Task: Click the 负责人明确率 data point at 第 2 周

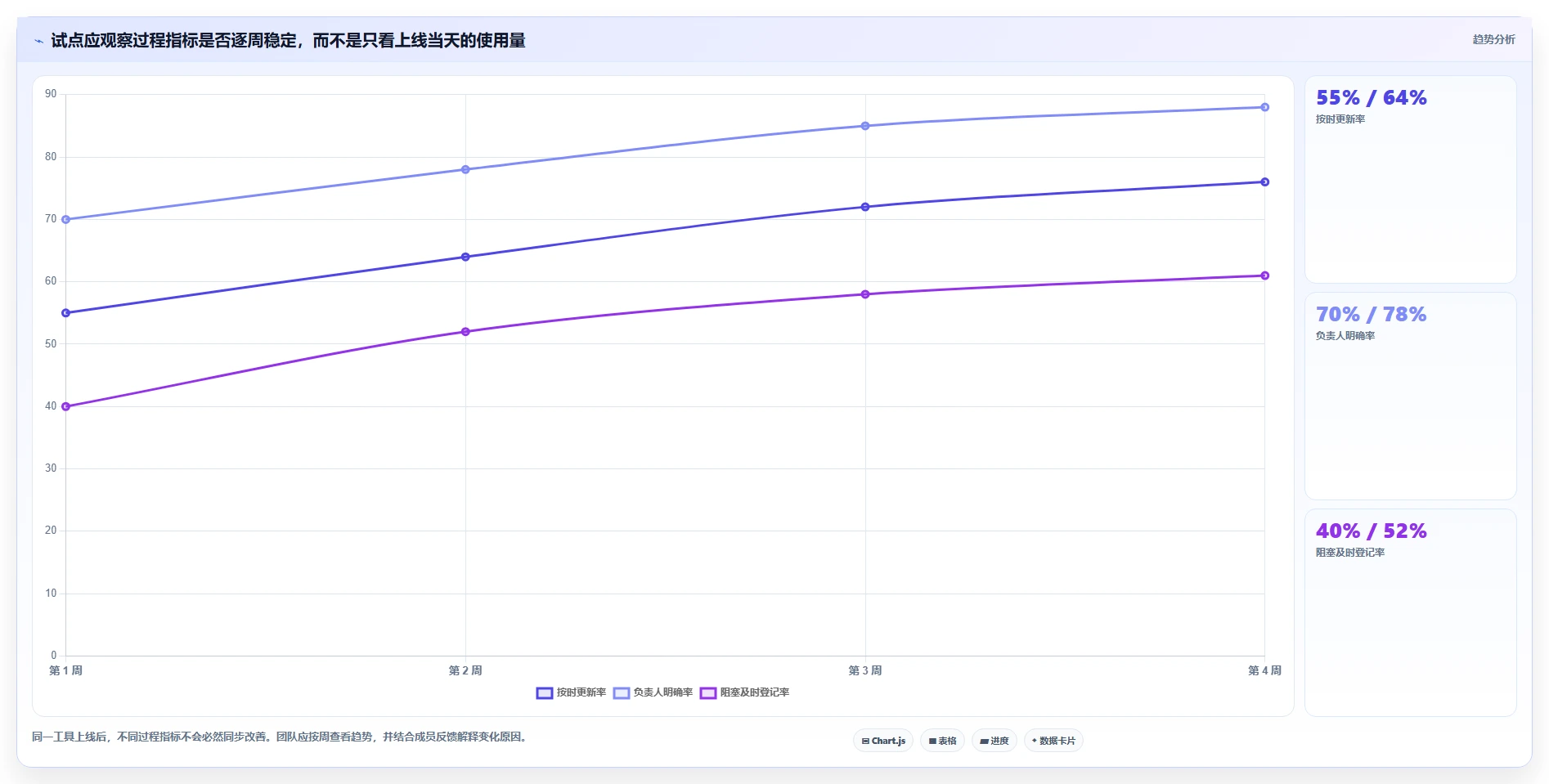Action: [x=465, y=169]
